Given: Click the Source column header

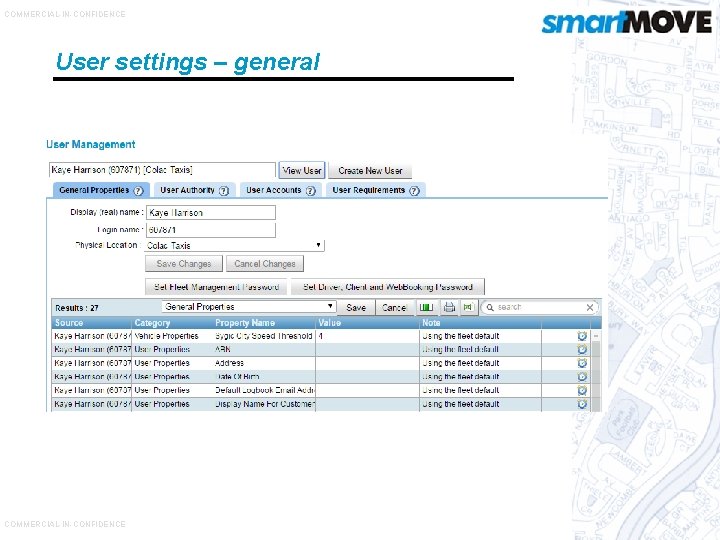Looking at the screenshot, I should [91, 323].
